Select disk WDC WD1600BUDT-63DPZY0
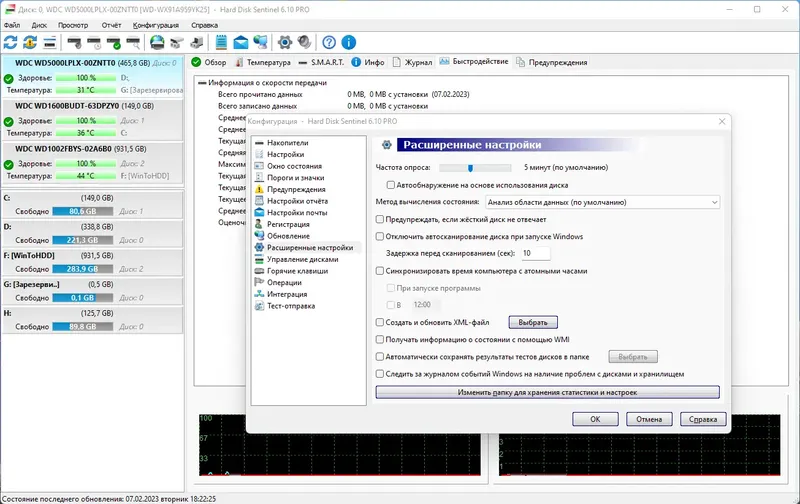Screen dimensions: 800x504 [92, 119]
